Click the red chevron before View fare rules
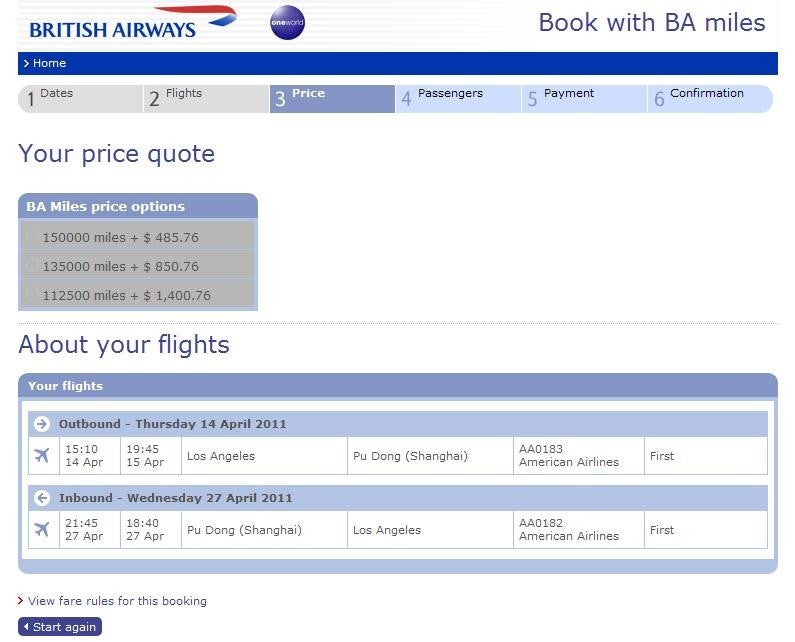The width and height of the screenshot is (795, 642). 21,600
